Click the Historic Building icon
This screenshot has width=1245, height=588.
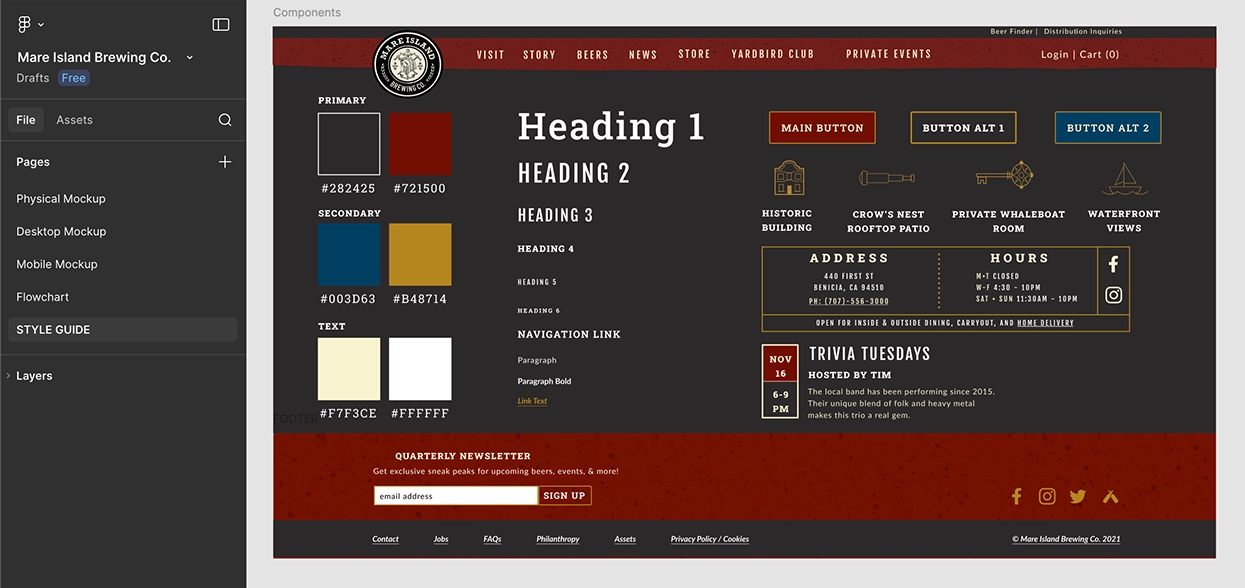(789, 178)
